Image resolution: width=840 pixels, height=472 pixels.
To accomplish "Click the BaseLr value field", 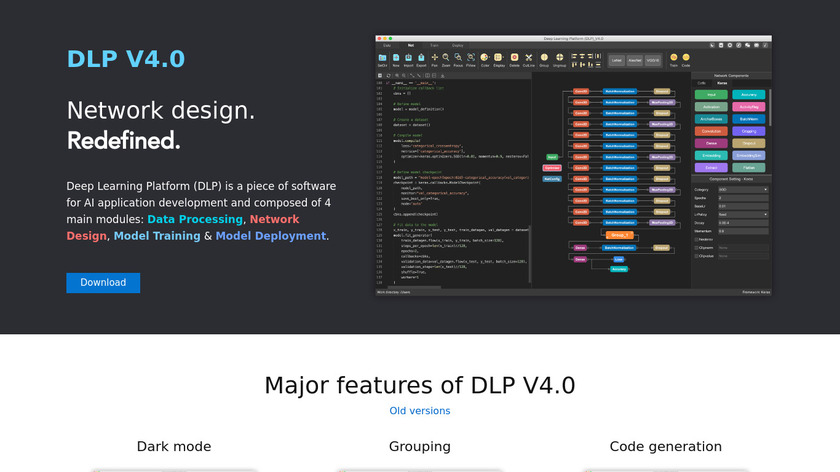I will (x=743, y=206).
